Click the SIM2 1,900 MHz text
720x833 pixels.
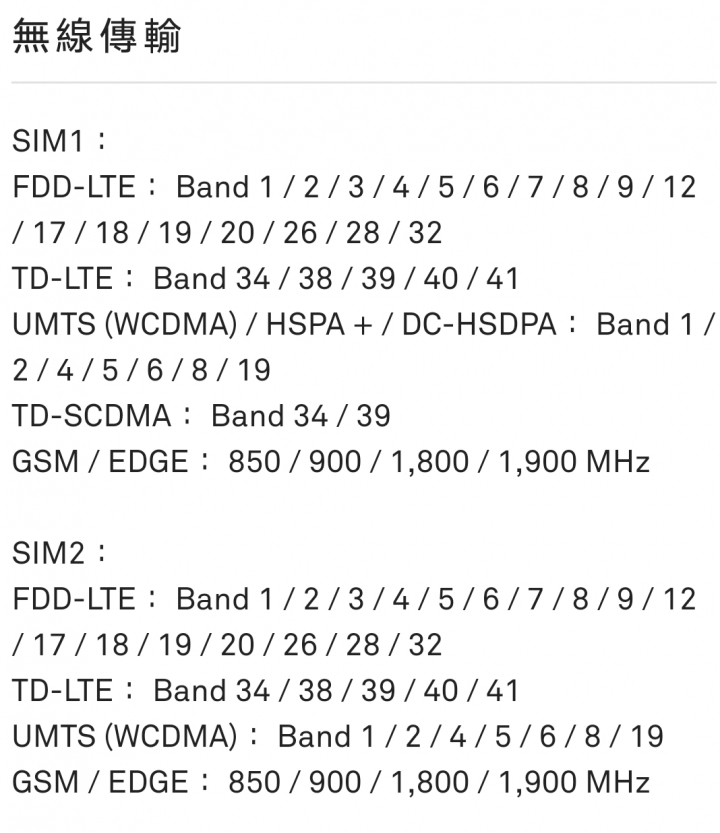[574, 782]
